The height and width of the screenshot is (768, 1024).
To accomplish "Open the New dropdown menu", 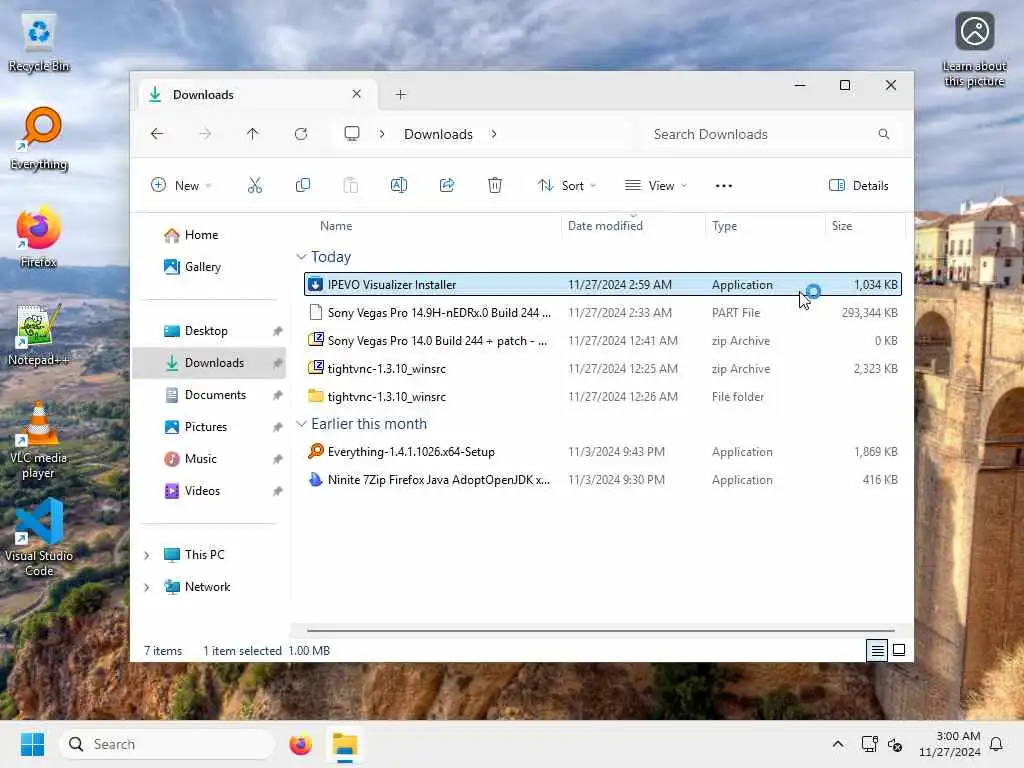I will point(181,185).
